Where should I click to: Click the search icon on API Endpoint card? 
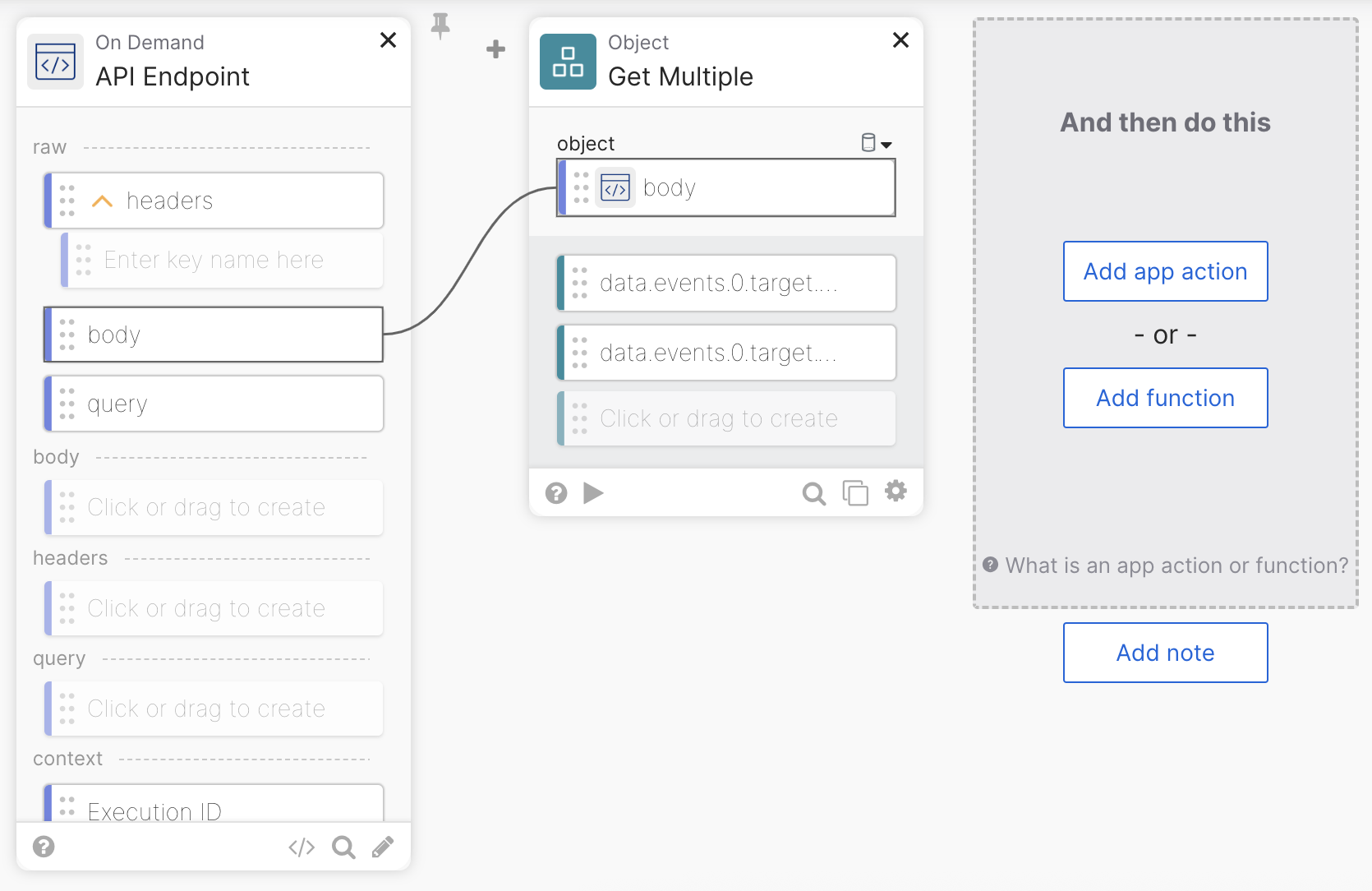point(343,847)
